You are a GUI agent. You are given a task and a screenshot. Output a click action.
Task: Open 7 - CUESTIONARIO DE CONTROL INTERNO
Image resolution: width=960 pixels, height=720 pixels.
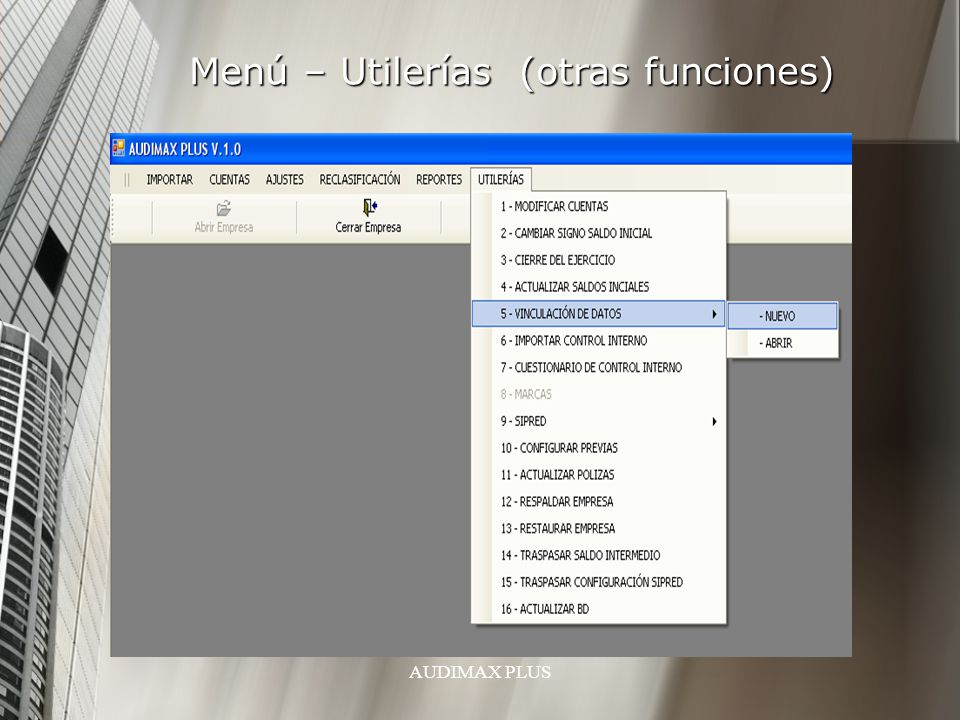(599, 367)
